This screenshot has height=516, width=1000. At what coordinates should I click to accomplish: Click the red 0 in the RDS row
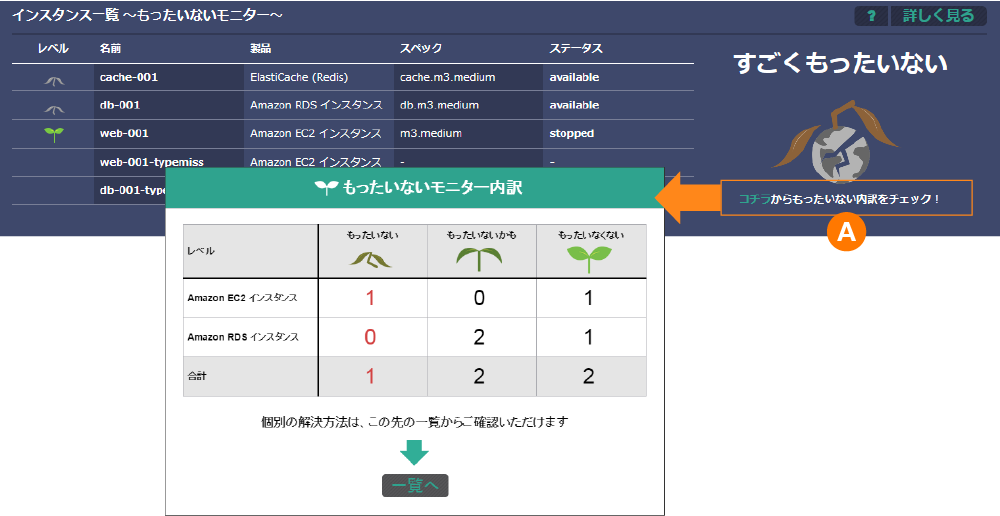point(370,337)
